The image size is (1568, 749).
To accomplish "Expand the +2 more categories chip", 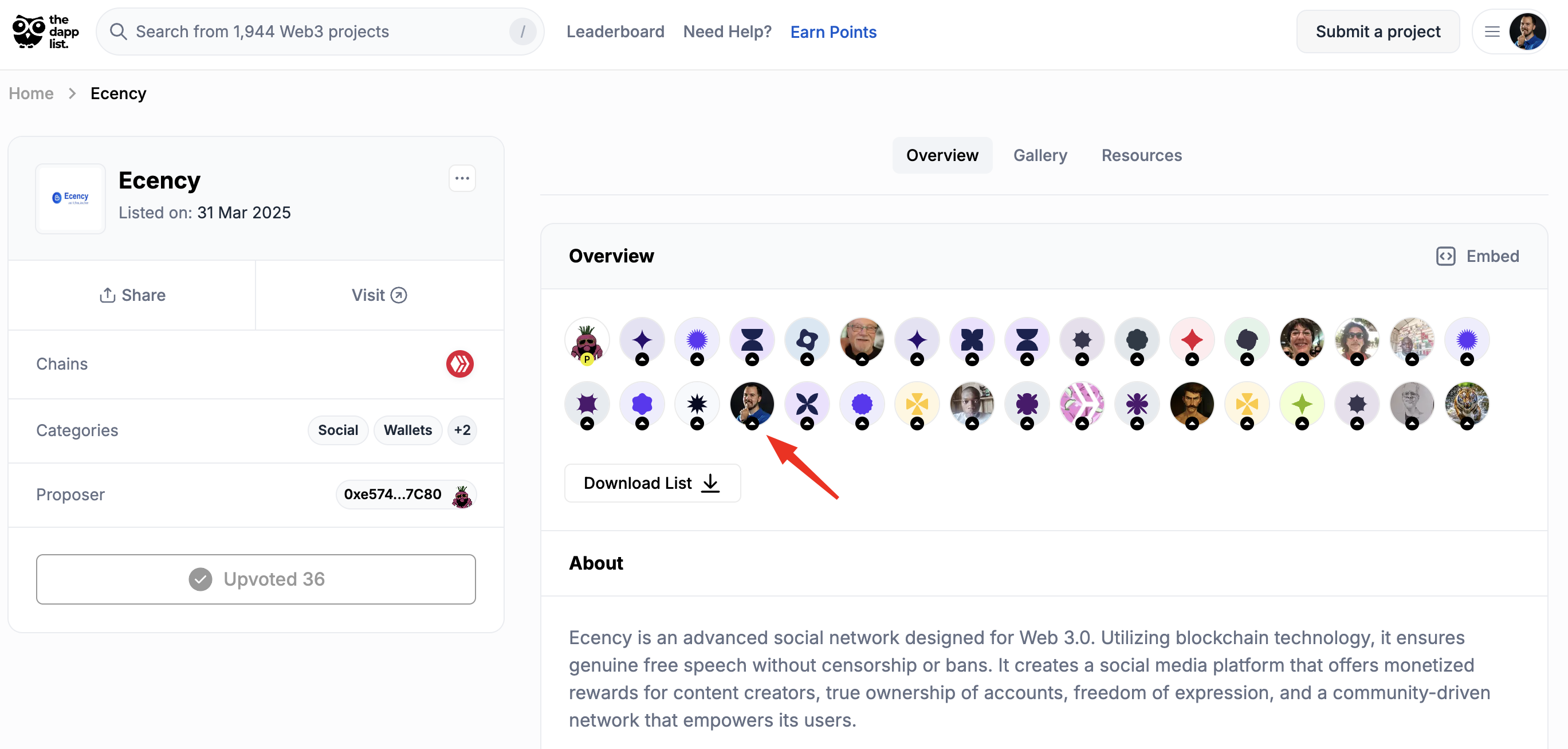I will pyautogui.click(x=462, y=430).
